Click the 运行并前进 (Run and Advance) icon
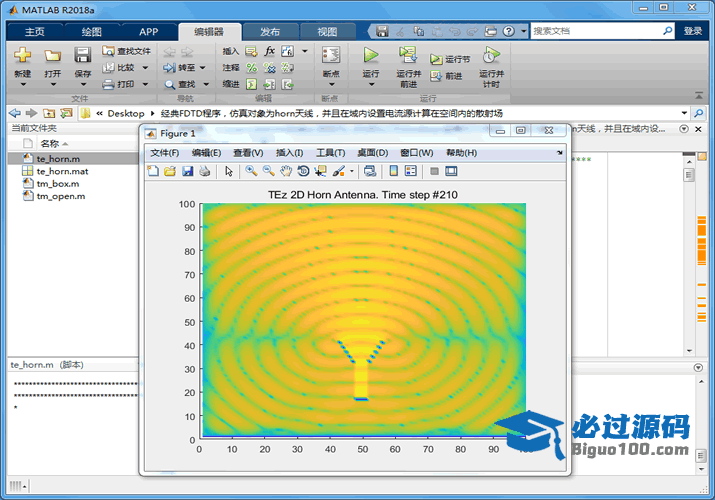 pyautogui.click(x=408, y=55)
